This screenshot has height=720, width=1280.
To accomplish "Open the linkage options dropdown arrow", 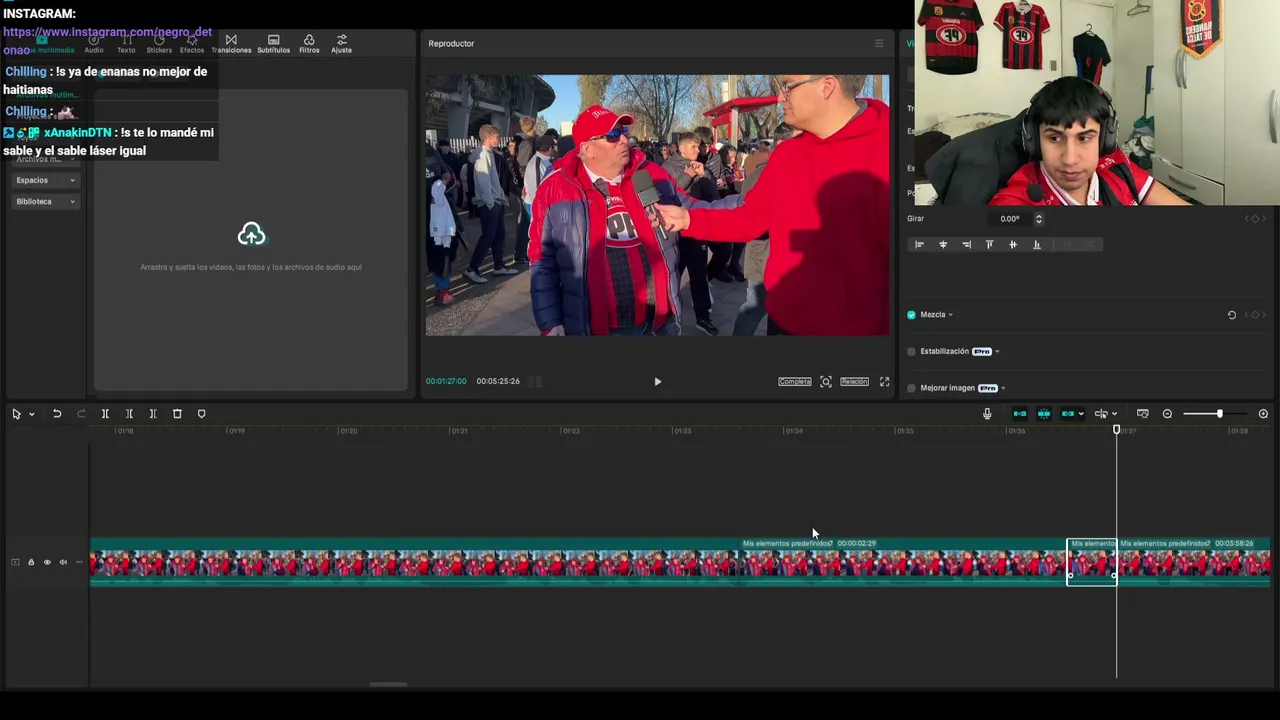I will [x=1081, y=414].
